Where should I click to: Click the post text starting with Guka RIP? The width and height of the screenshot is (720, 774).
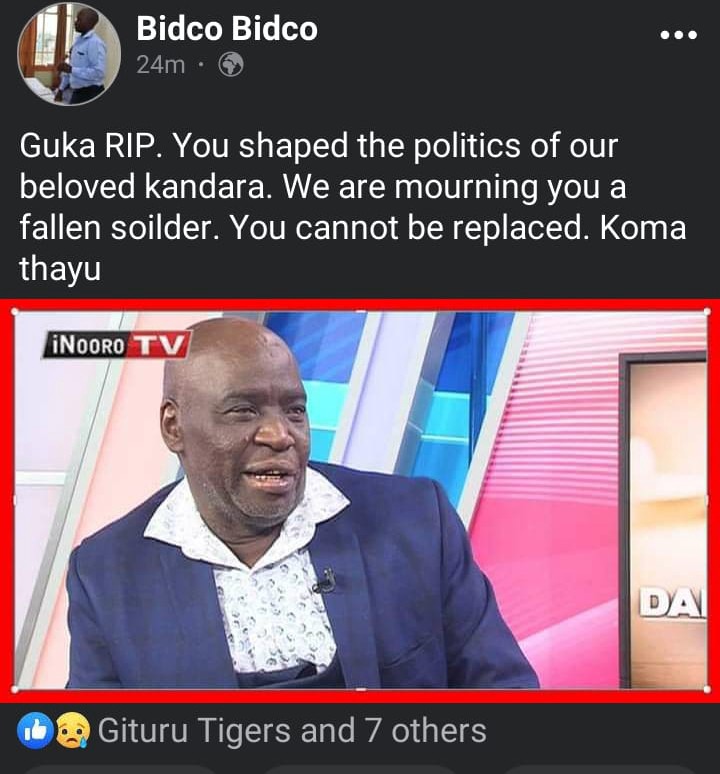tap(353, 207)
